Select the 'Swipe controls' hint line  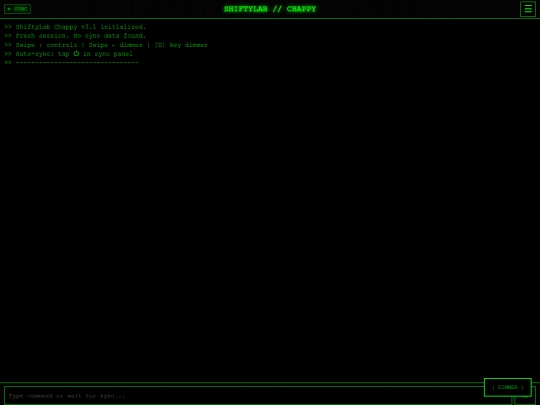(106, 45)
